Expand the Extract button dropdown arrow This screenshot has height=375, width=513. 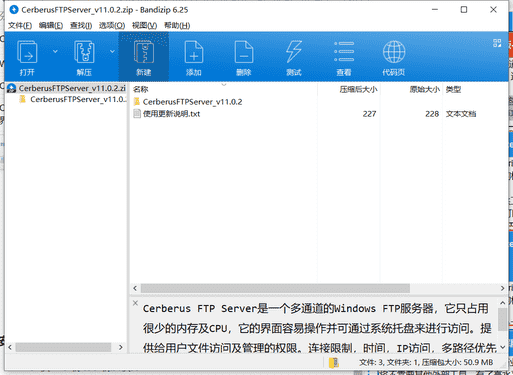tap(112, 51)
